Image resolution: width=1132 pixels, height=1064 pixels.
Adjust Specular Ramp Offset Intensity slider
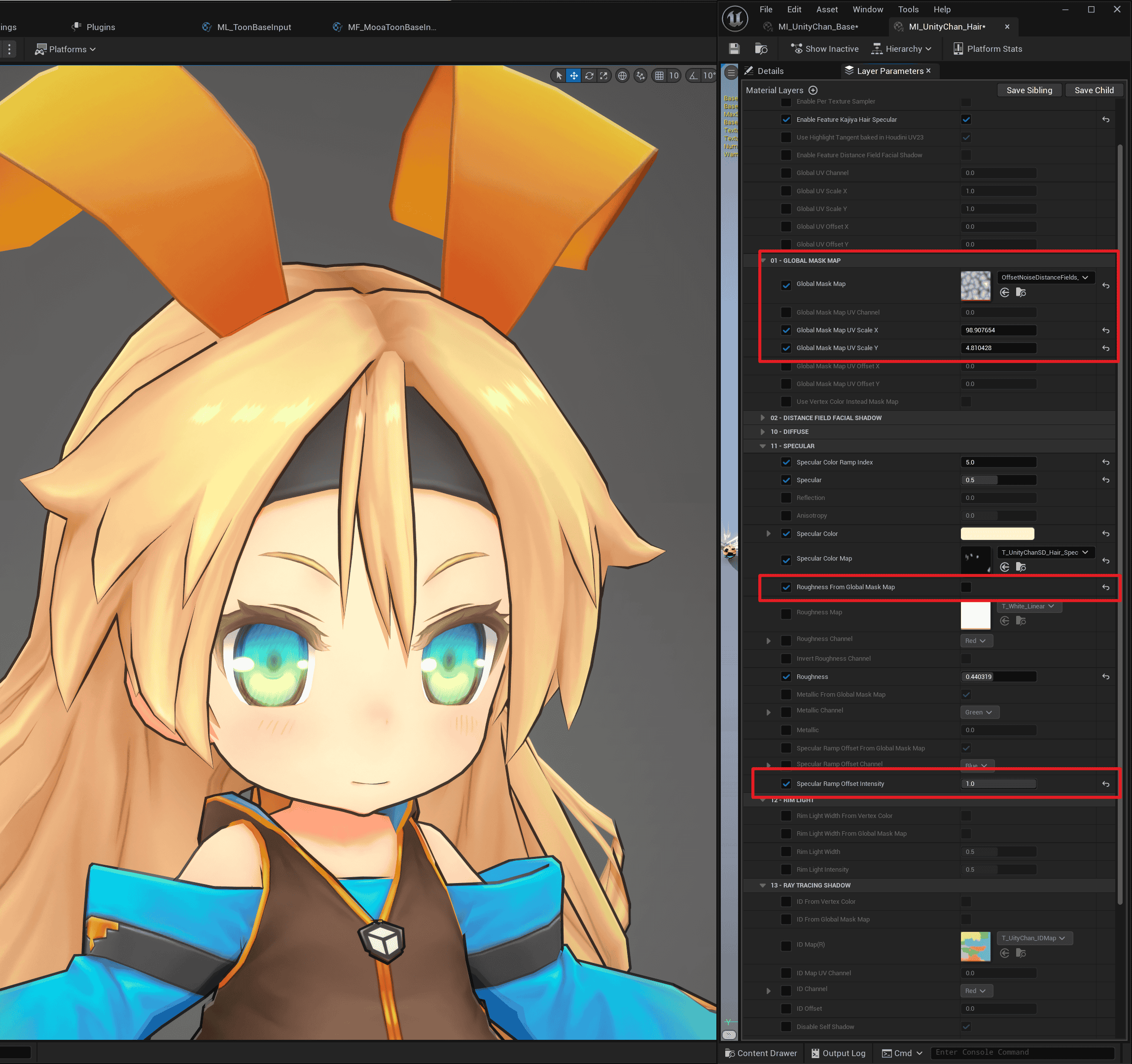pyautogui.click(x=998, y=784)
